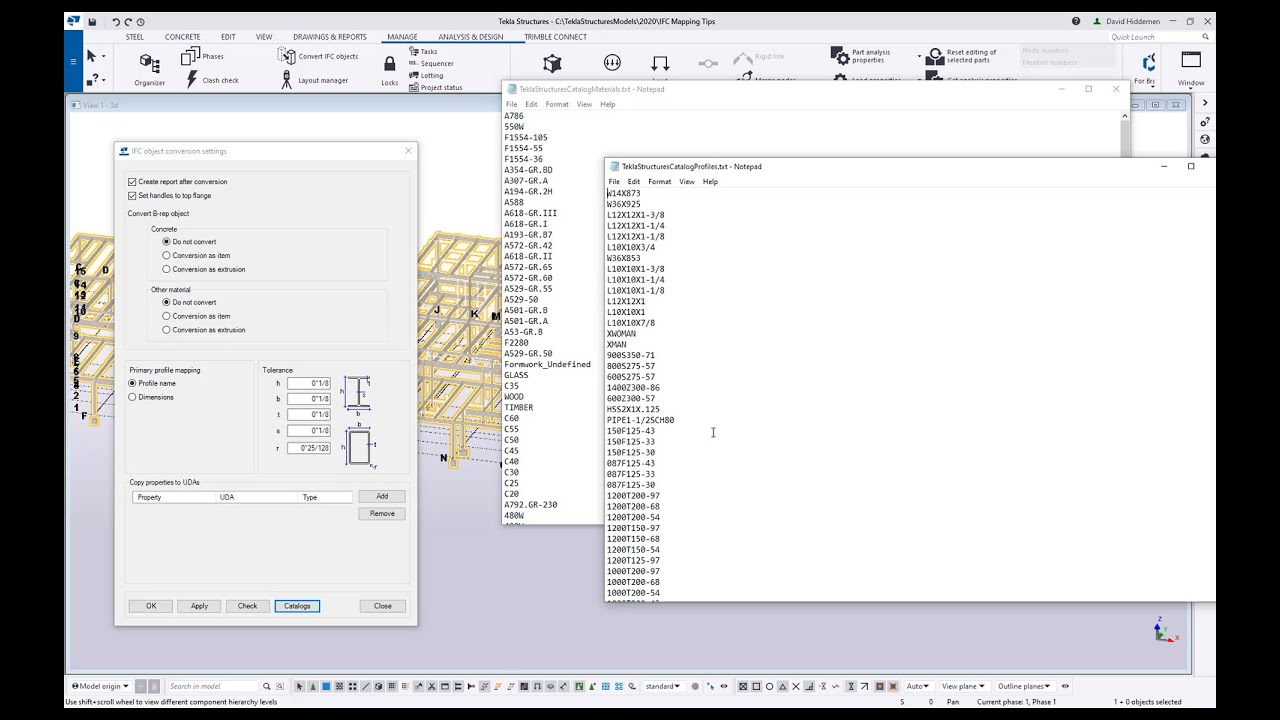Click the Undo arrow in title bar
The height and width of the screenshot is (720, 1280).
[x=116, y=21]
